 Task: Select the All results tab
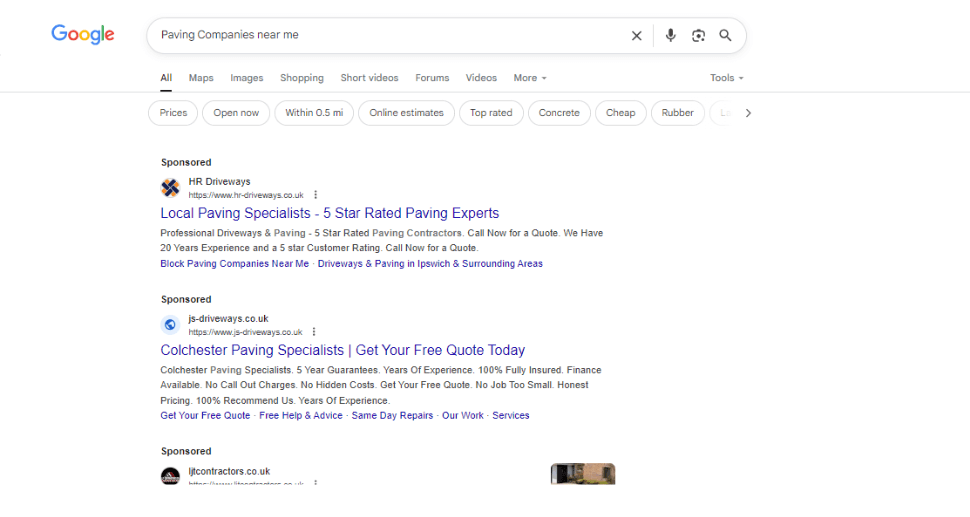click(x=166, y=78)
